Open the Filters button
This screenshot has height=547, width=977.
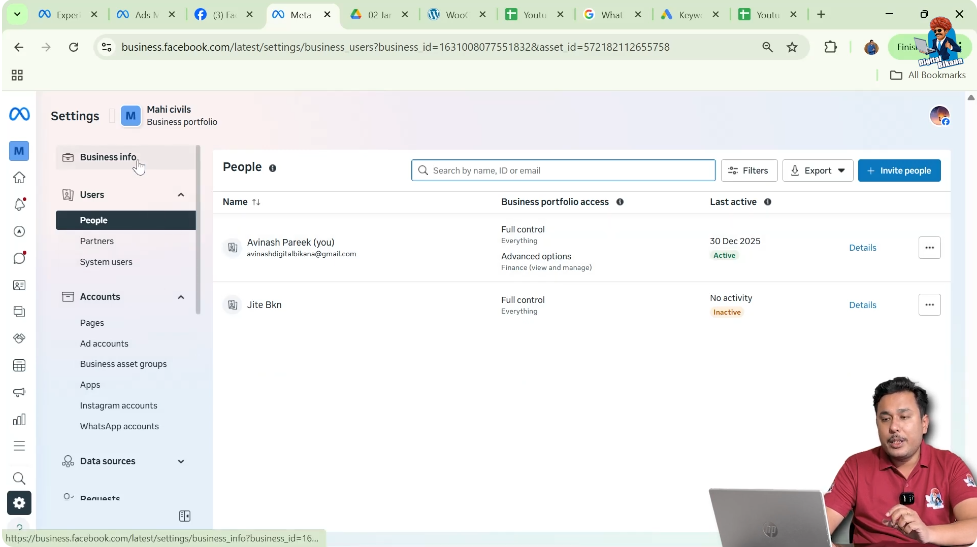(x=749, y=171)
